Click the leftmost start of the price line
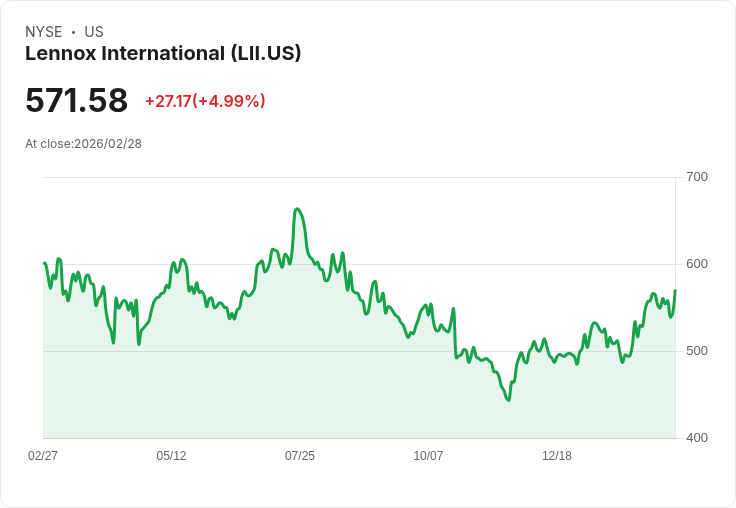Viewport: 736px width, 508px height. pos(44,263)
